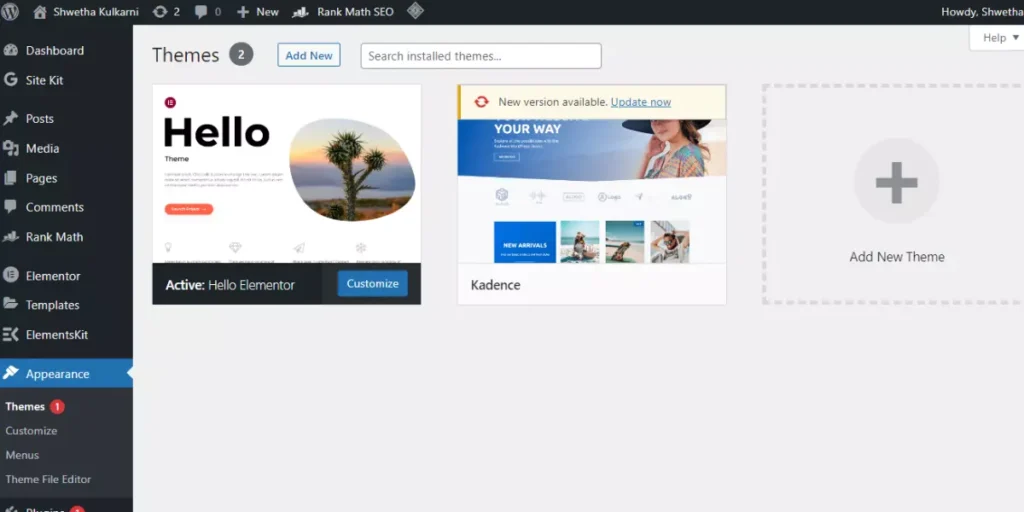Open the Customize submenu item
1024x512 pixels.
31,430
